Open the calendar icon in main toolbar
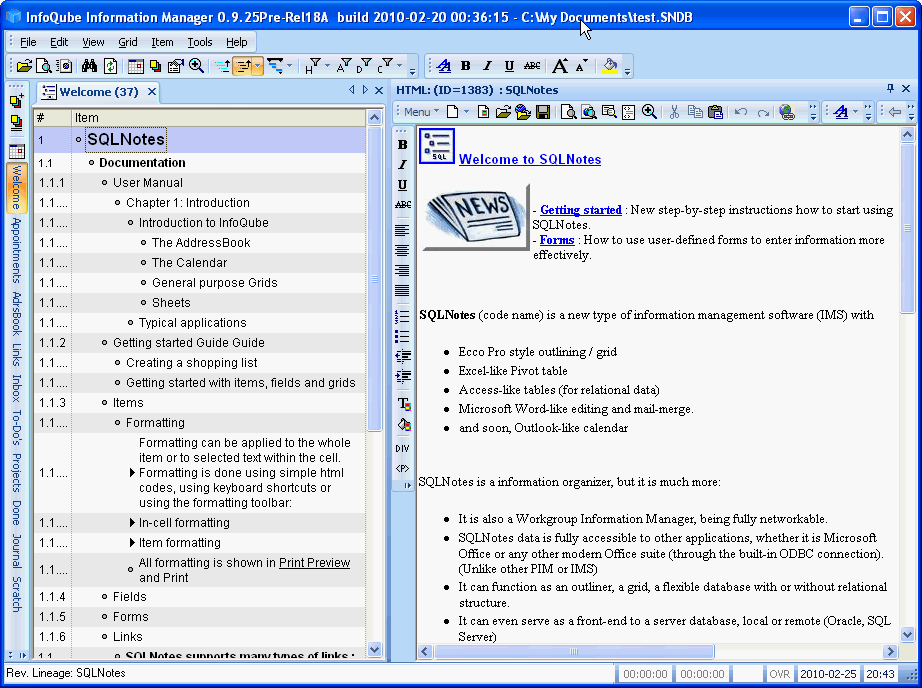Image resolution: width=922 pixels, height=688 pixels. (135, 66)
